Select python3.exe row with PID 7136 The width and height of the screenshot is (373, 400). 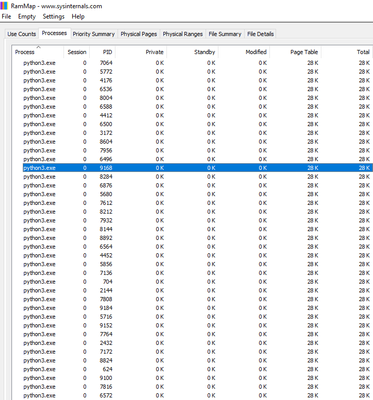pyautogui.click(x=198, y=273)
